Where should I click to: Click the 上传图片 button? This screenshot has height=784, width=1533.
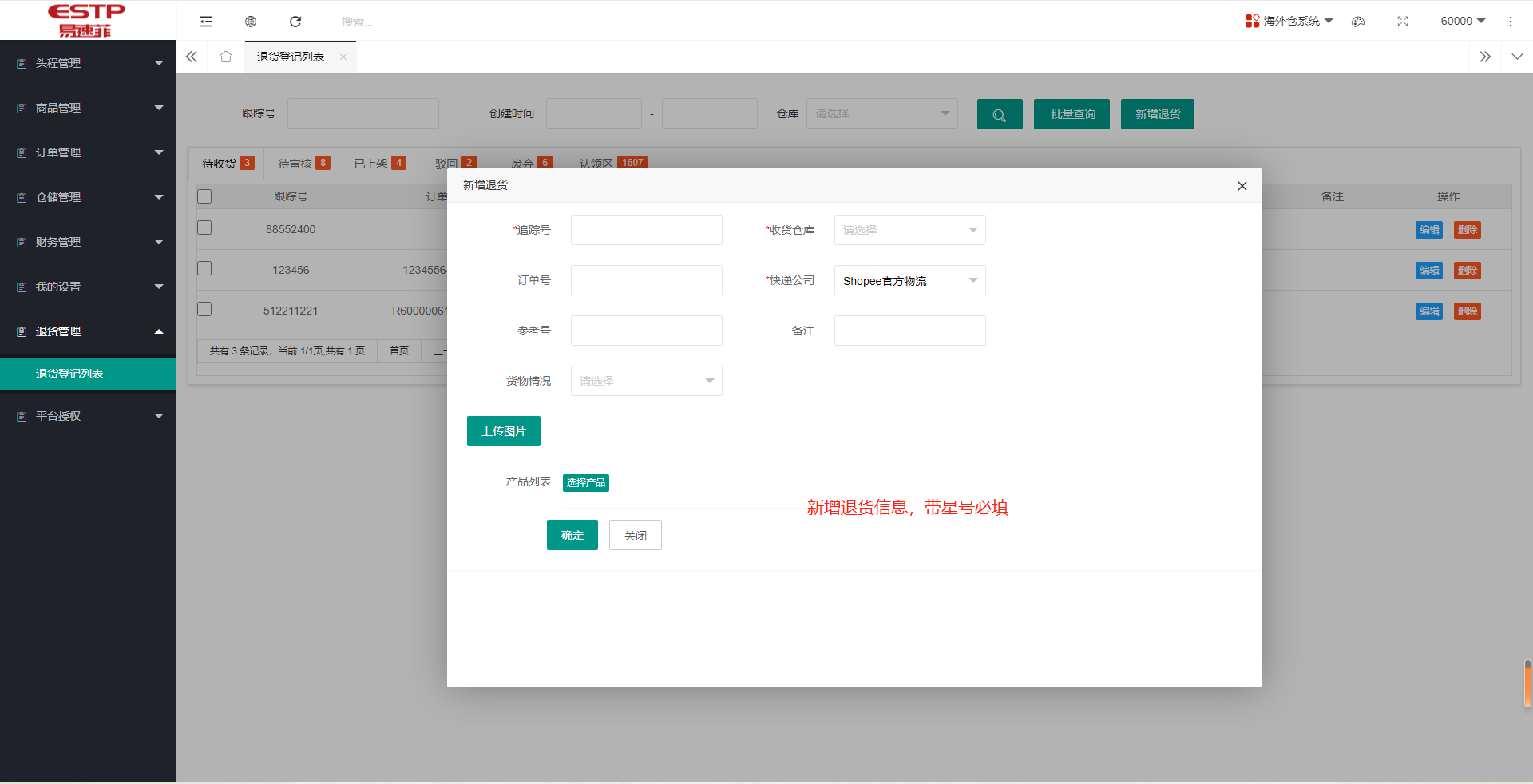(503, 431)
